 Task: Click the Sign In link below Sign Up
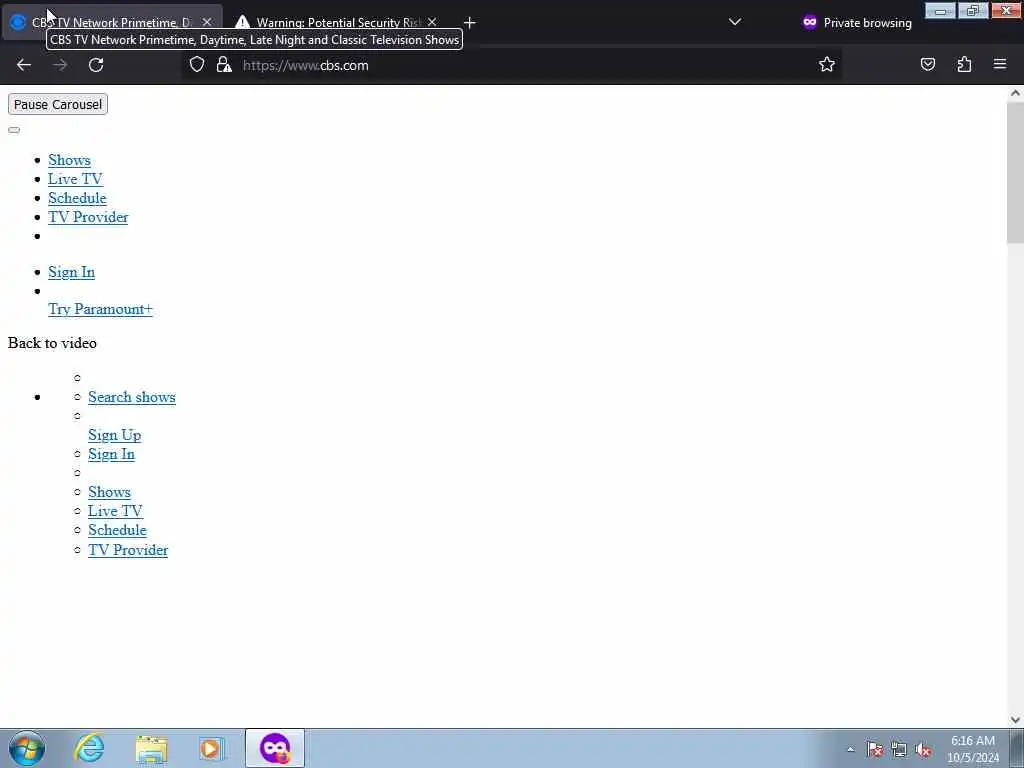click(111, 454)
